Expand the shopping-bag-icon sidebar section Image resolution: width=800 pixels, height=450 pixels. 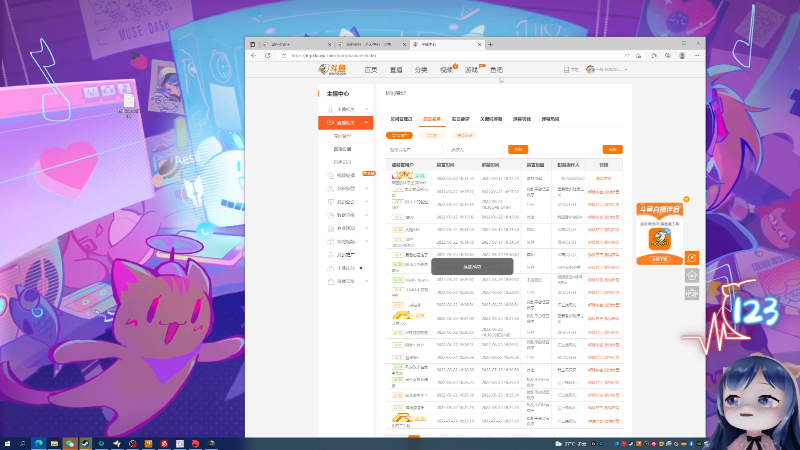[x=345, y=282]
